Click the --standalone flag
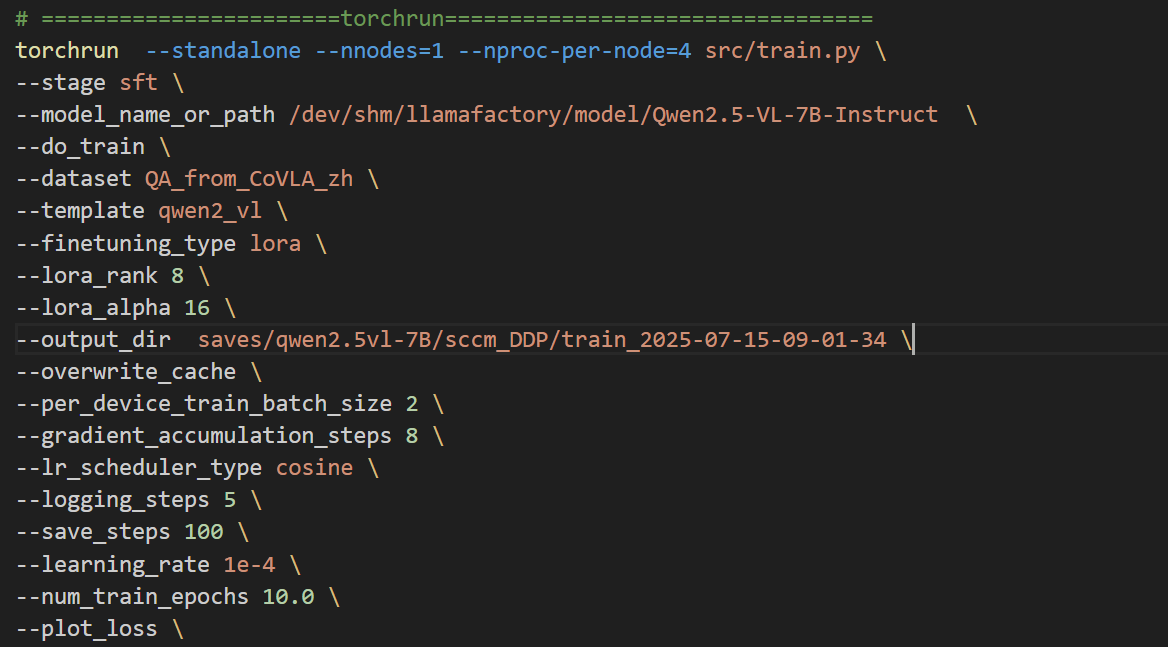The height and width of the screenshot is (647, 1168). 223,51
